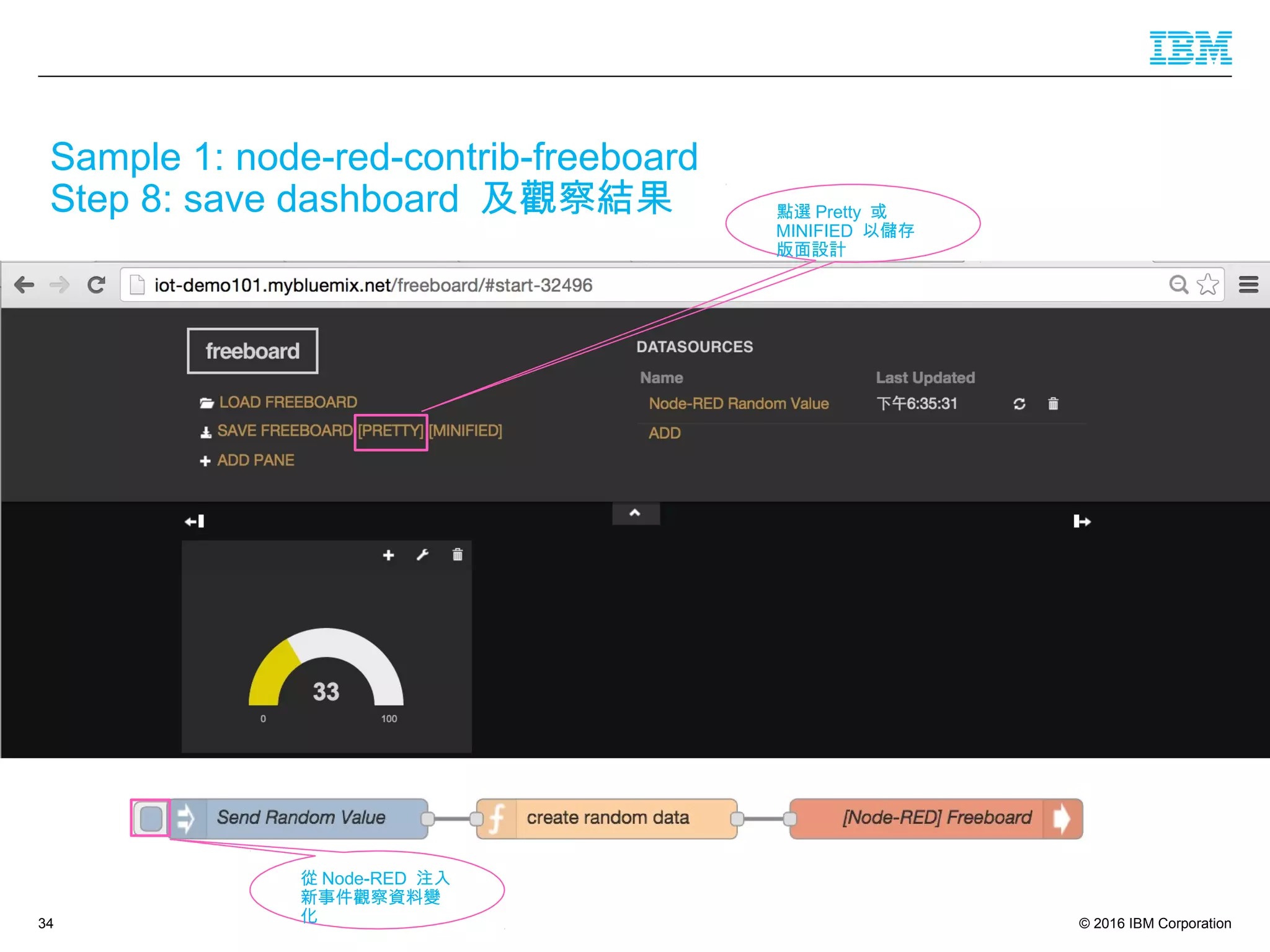Open pane settings with the wrench icon
This screenshot has width=1270, height=952.
(422, 555)
